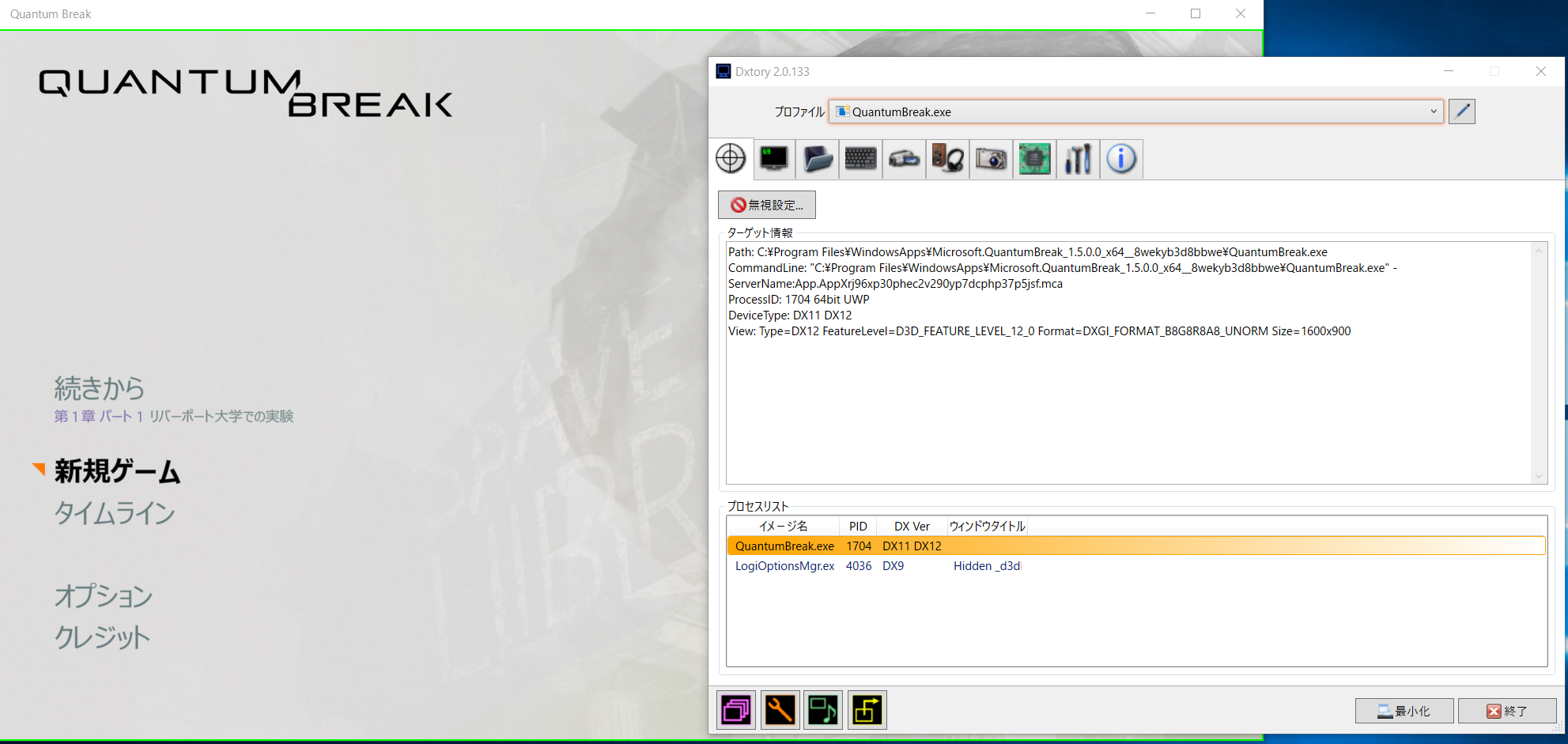
Task: Minimize the Dxtory window from title bar
Action: point(1449,71)
